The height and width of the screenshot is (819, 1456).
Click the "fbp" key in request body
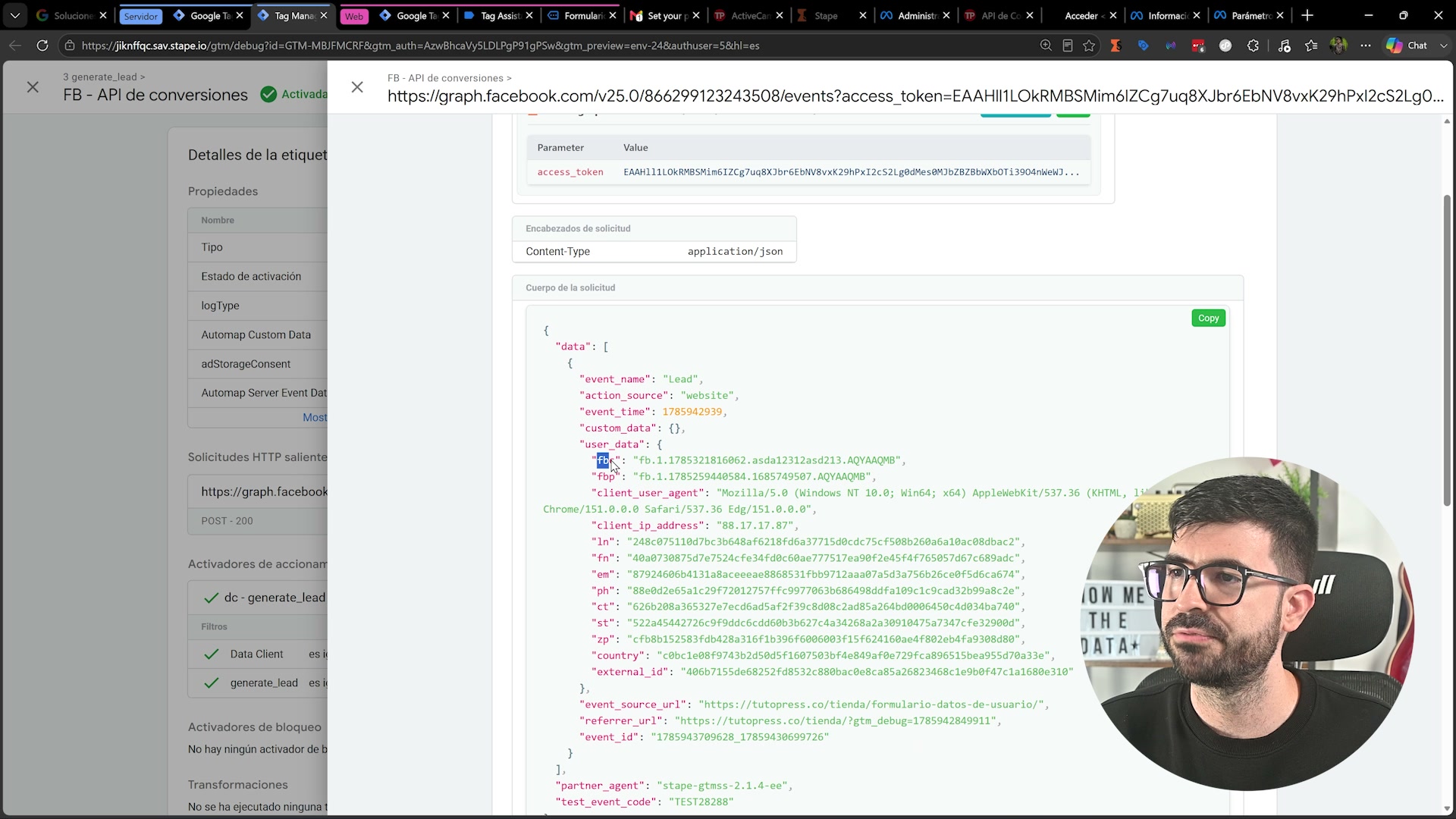pyautogui.click(x=606, y=477)
